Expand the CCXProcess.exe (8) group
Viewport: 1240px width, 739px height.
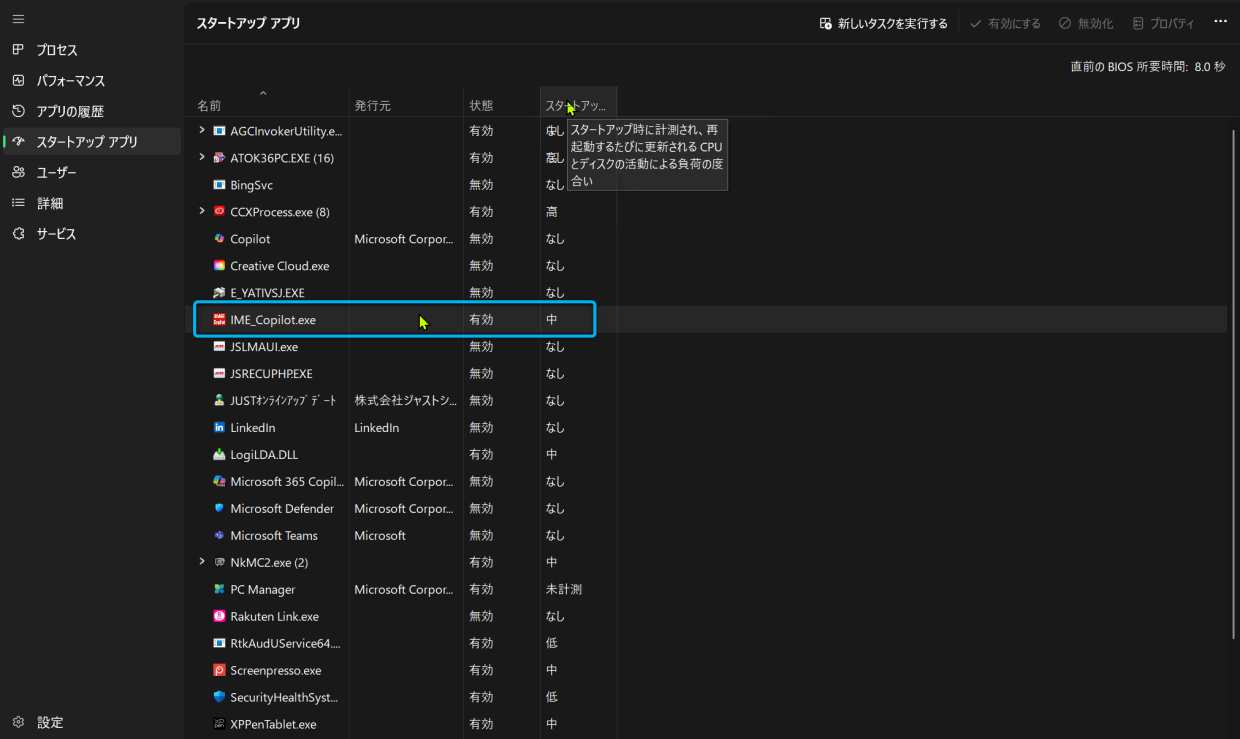coord(203,211)
